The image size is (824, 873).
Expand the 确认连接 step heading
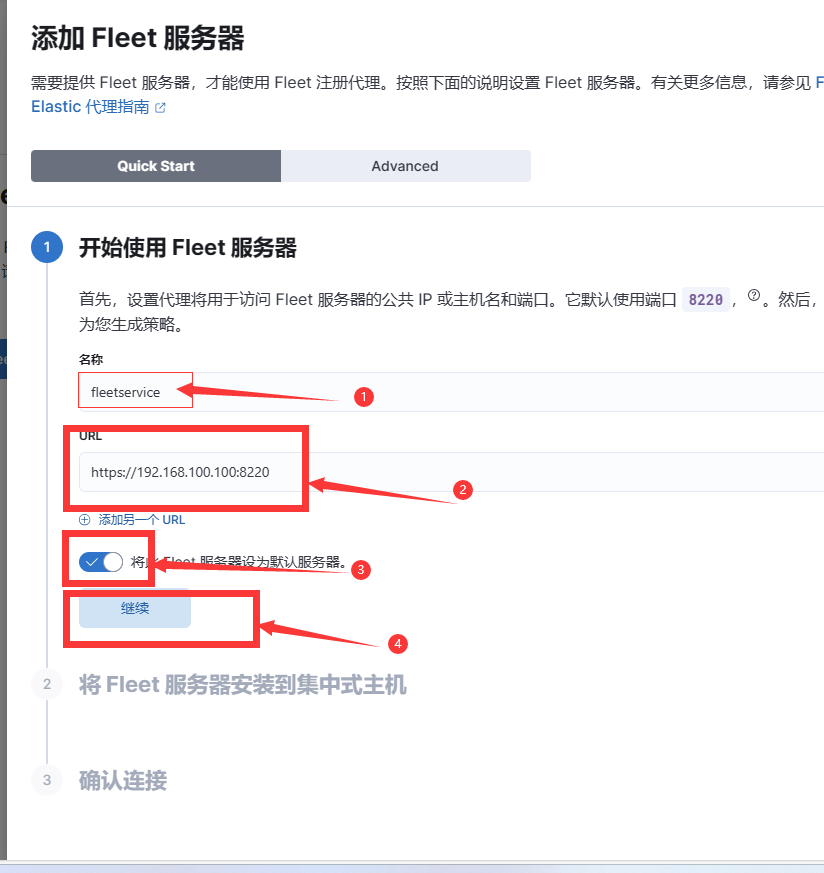123,781
